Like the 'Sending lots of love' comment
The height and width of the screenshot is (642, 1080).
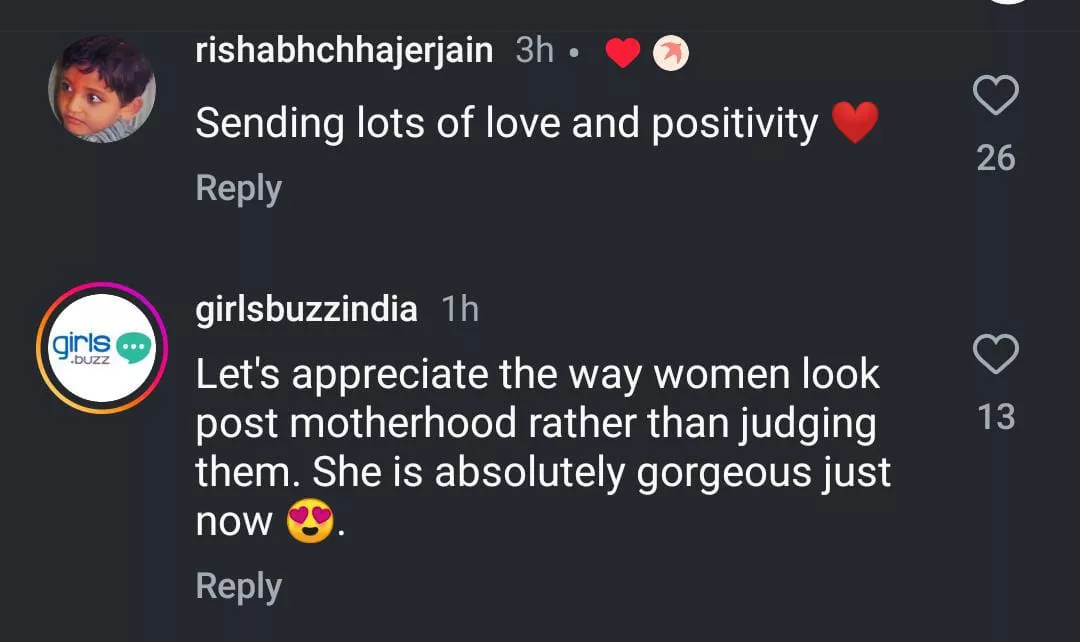coord(995,97)
